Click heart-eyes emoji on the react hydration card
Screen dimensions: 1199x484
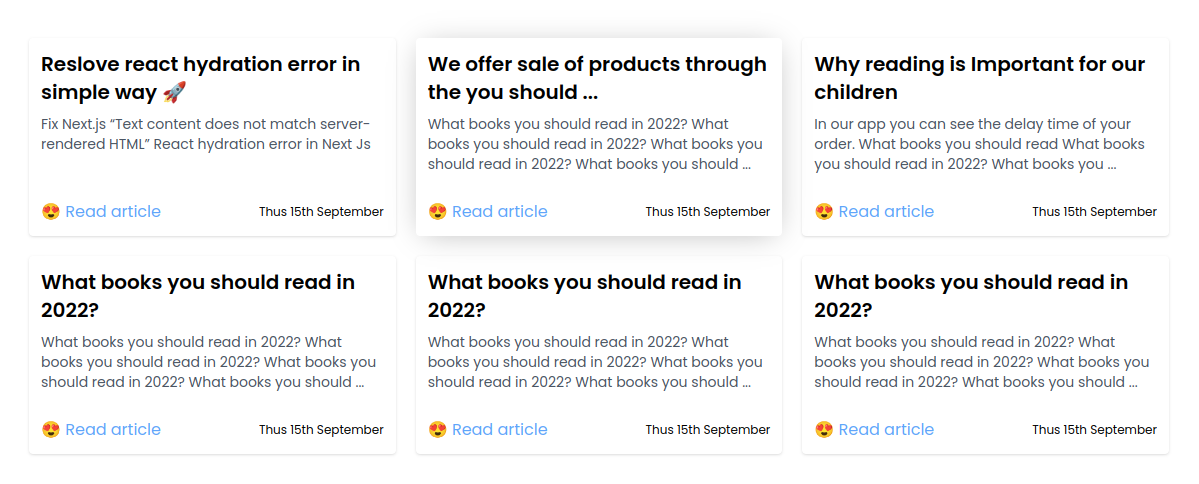click(x=51, y=211)
